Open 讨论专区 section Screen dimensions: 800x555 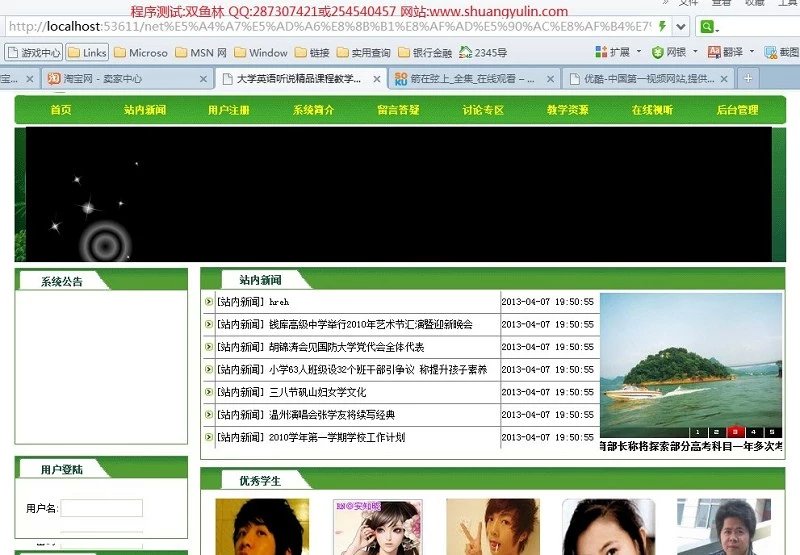pyautogui.click(x=483, y=110)
